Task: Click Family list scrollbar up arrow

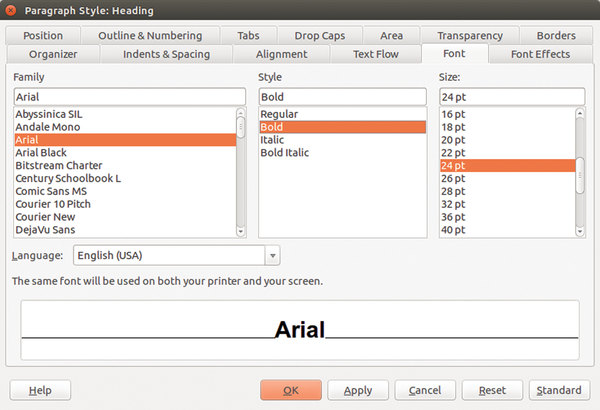Action: pyautogui.click(x=241, y=113)
